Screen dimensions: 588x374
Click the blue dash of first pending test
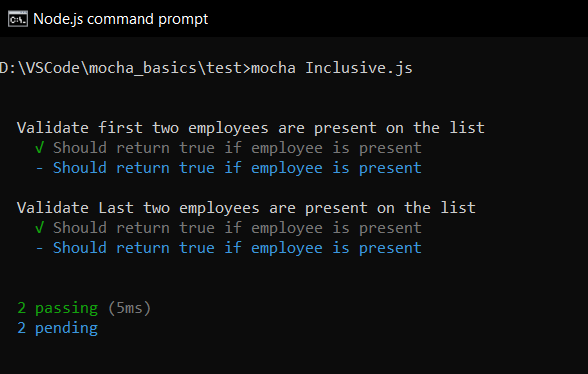tap(39, 168)
